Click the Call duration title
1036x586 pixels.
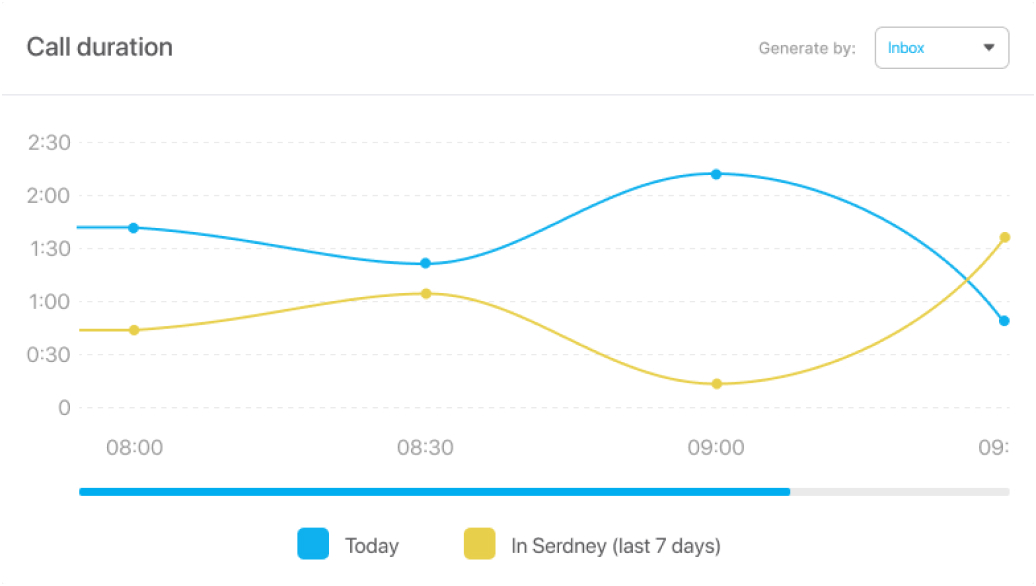[100, 47]
